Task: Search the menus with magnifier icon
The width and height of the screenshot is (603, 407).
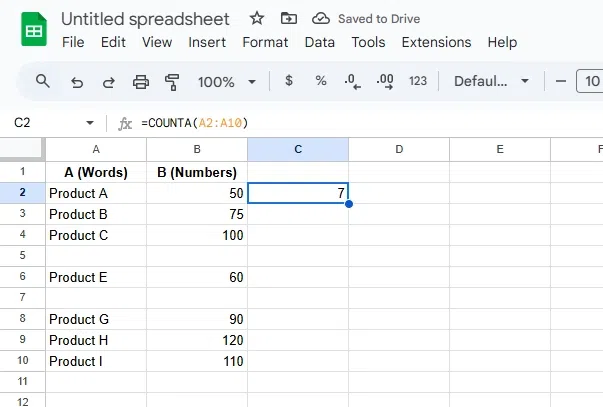Action: click(42, 81)
